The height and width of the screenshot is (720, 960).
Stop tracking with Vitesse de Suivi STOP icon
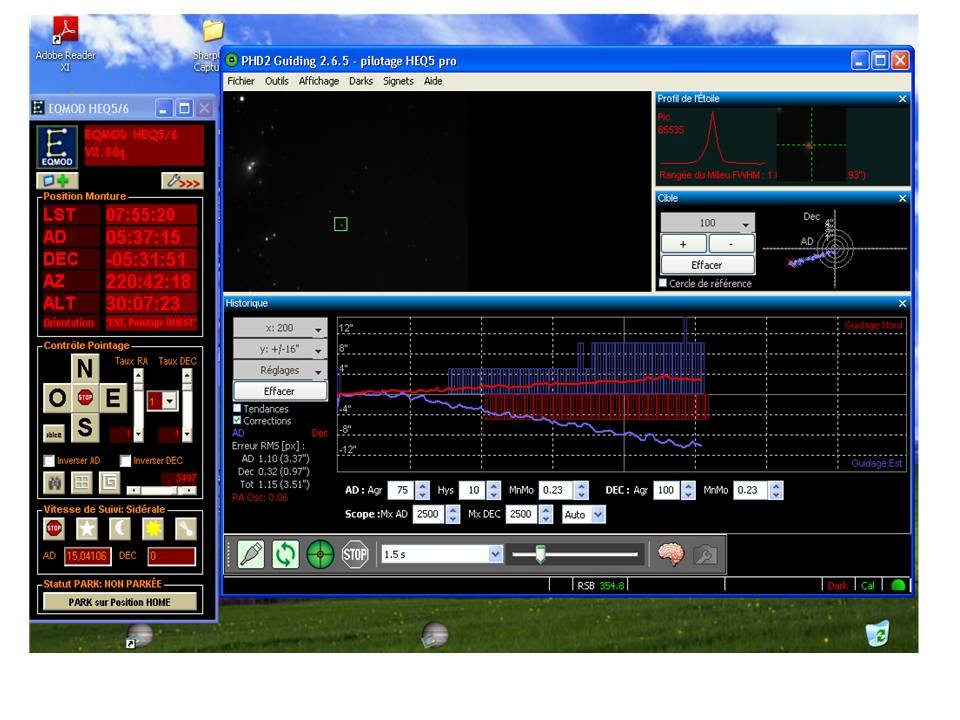pos(54,528)
